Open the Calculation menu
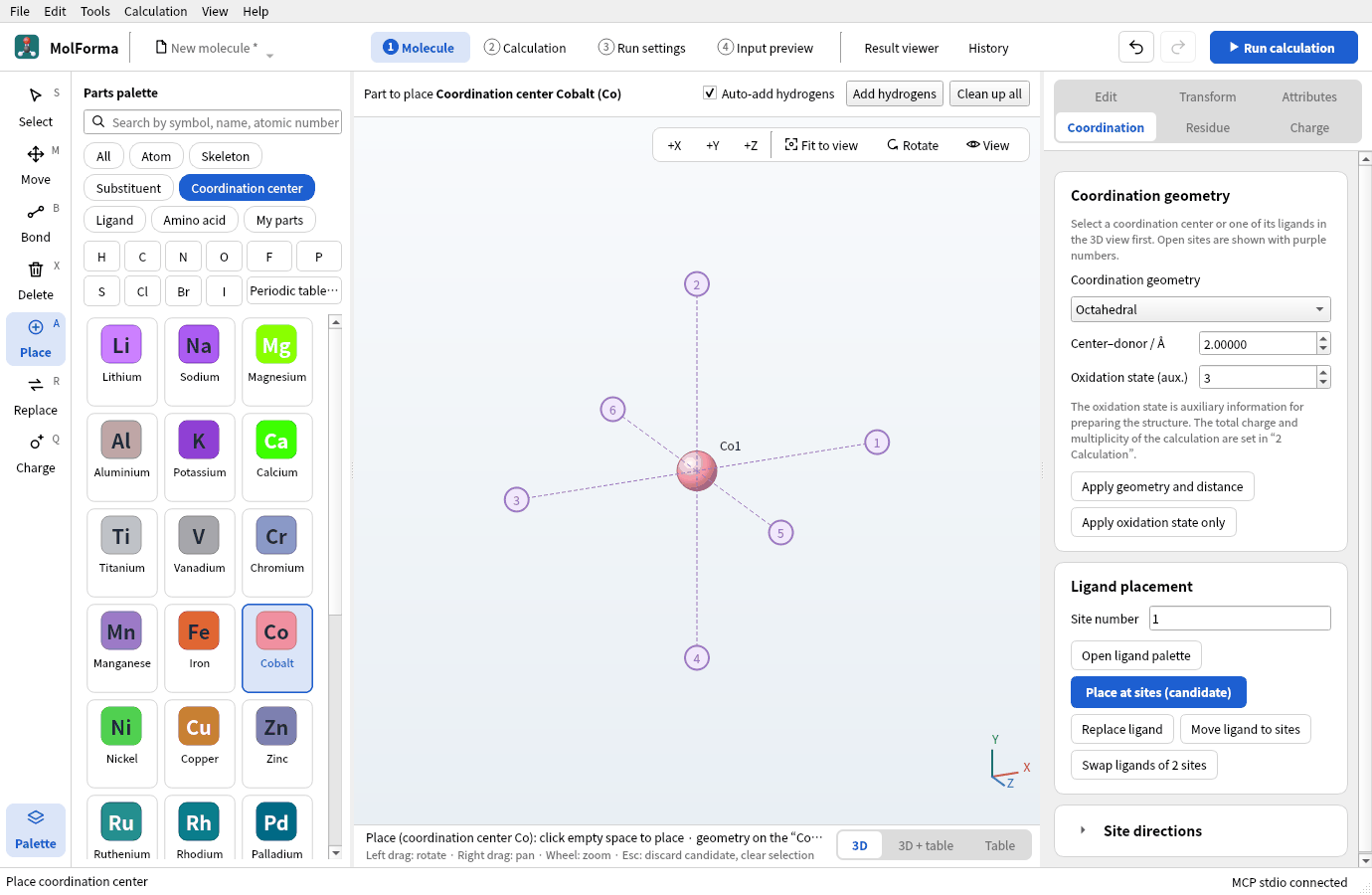 click(x=155, y=11)
